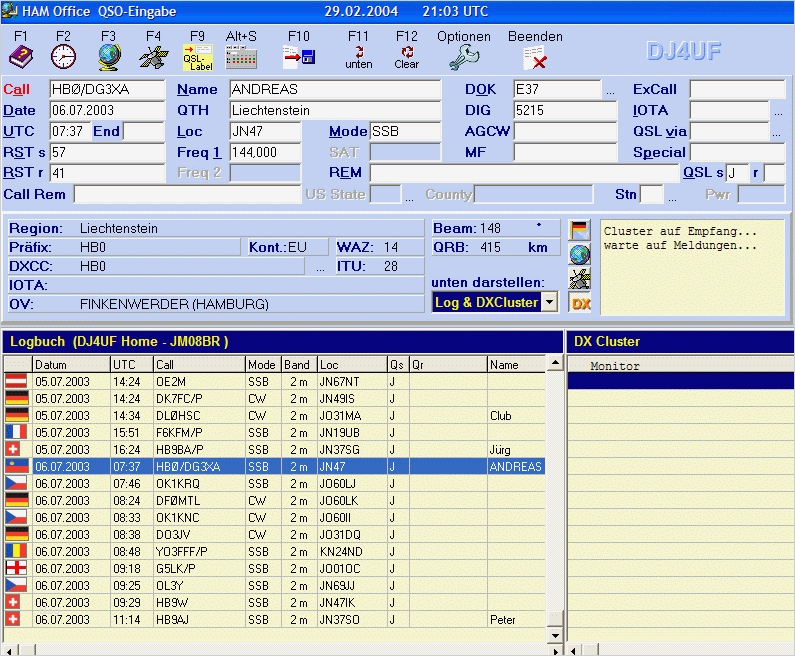
Task: Click the F10 save QSO icon
Action: tap(299, 56)
